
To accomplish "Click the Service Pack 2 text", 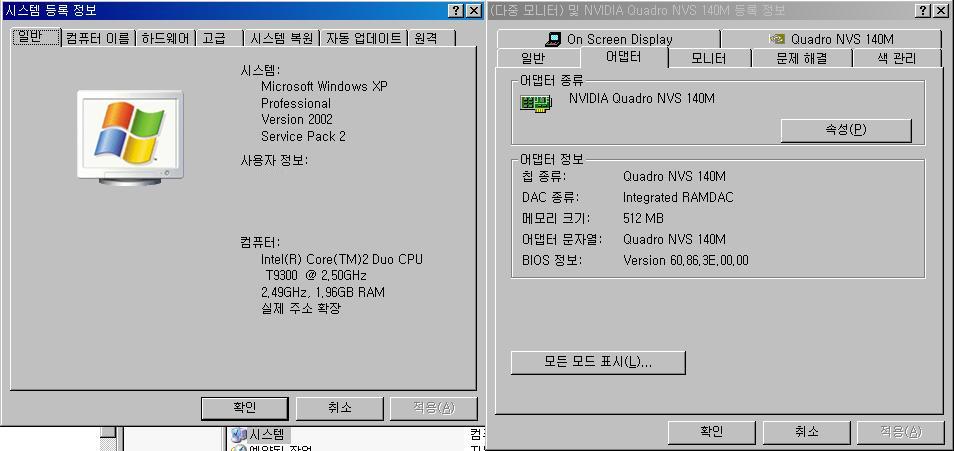I will [304, 136].
